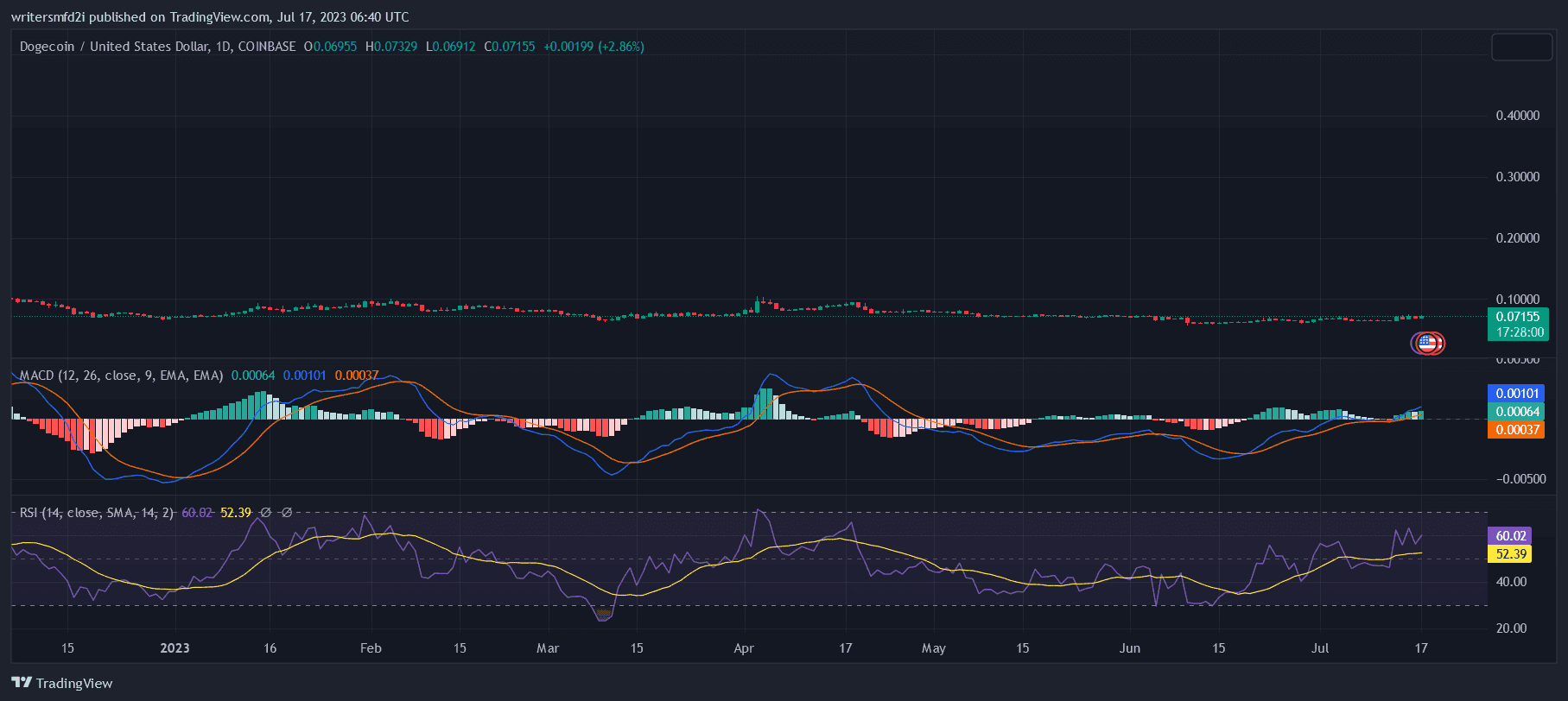Image resolution: width=1568 pixels, height=701 pixels.
Task: Click the current price label 0.07155 on the price axis
Action: pyautogui.click(x=1518, y=317)
